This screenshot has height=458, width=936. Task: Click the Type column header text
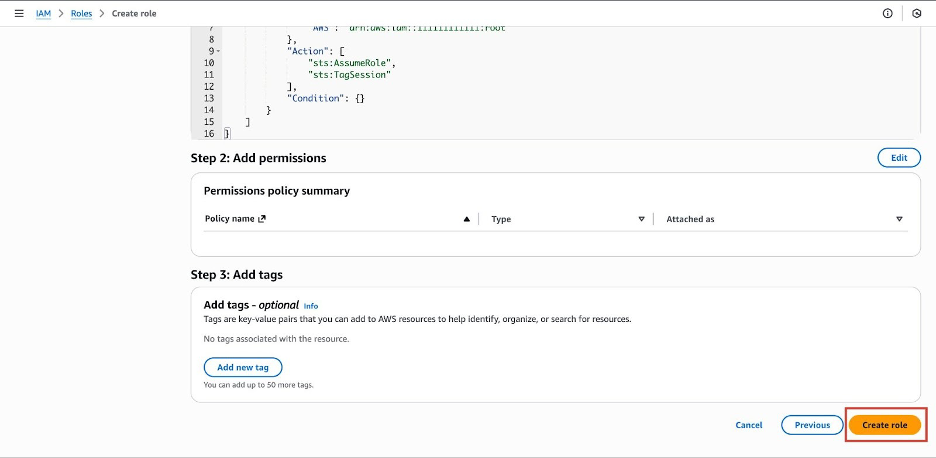click(x=501, y=219)
